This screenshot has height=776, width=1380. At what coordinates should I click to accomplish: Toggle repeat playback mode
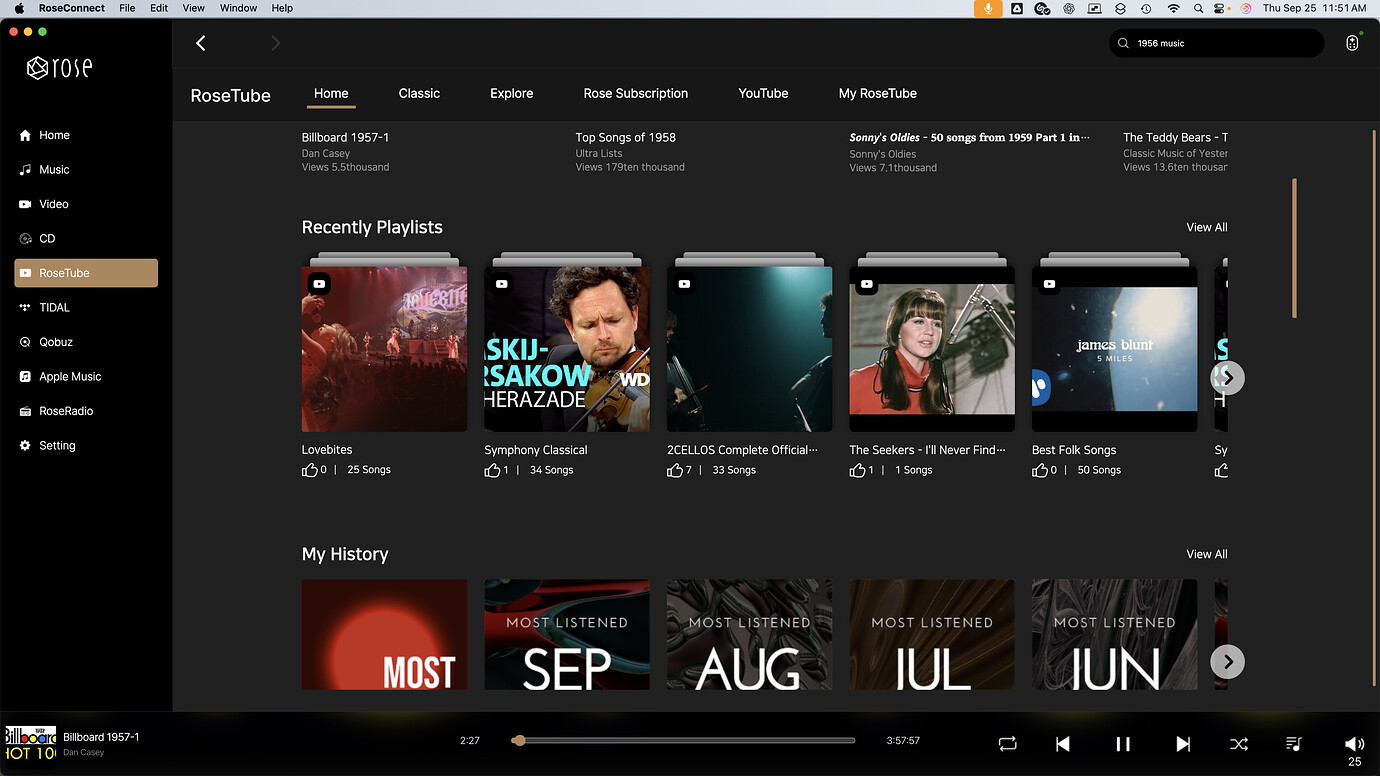[x=1007, y=744]
